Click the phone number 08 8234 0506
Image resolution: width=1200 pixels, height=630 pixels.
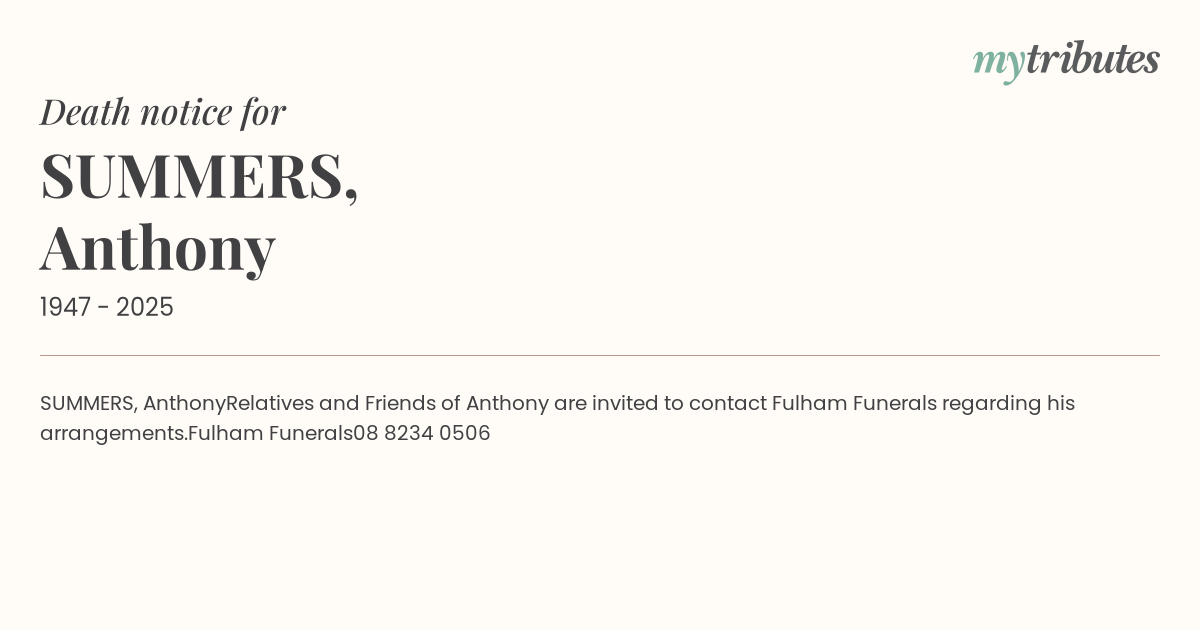point(422,433)
